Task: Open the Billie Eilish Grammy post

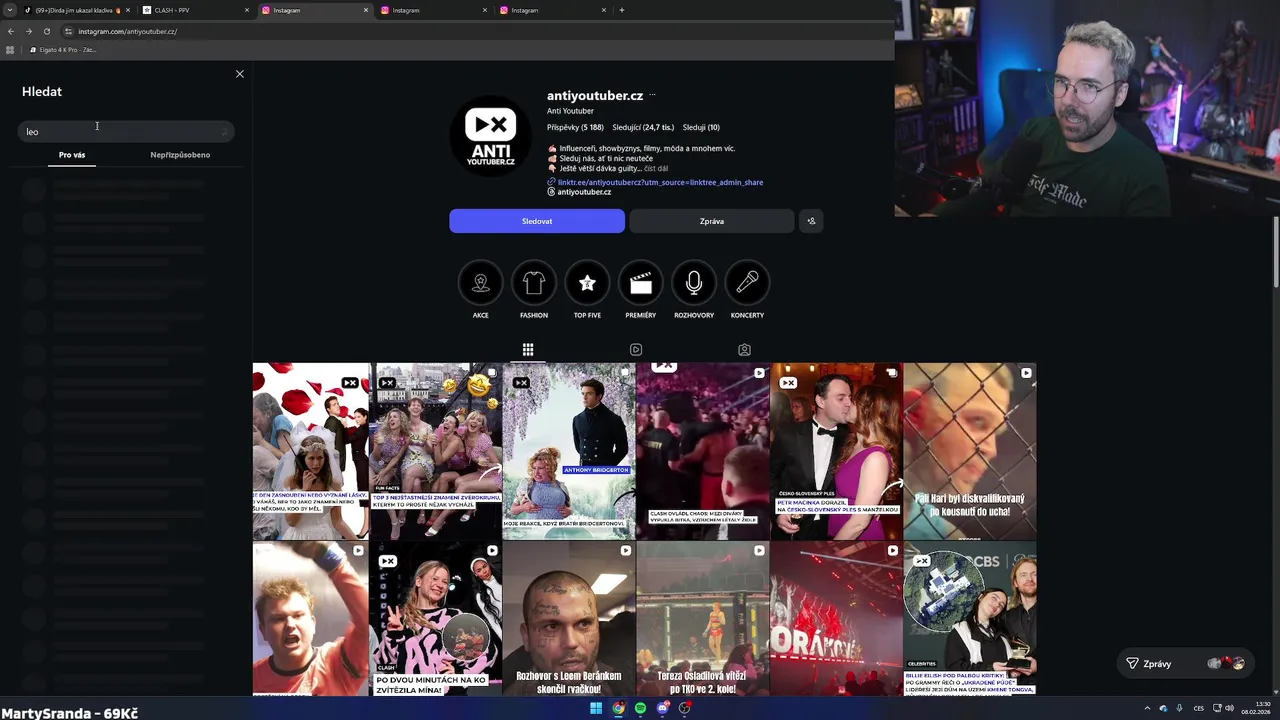Action: coord(970,619)
